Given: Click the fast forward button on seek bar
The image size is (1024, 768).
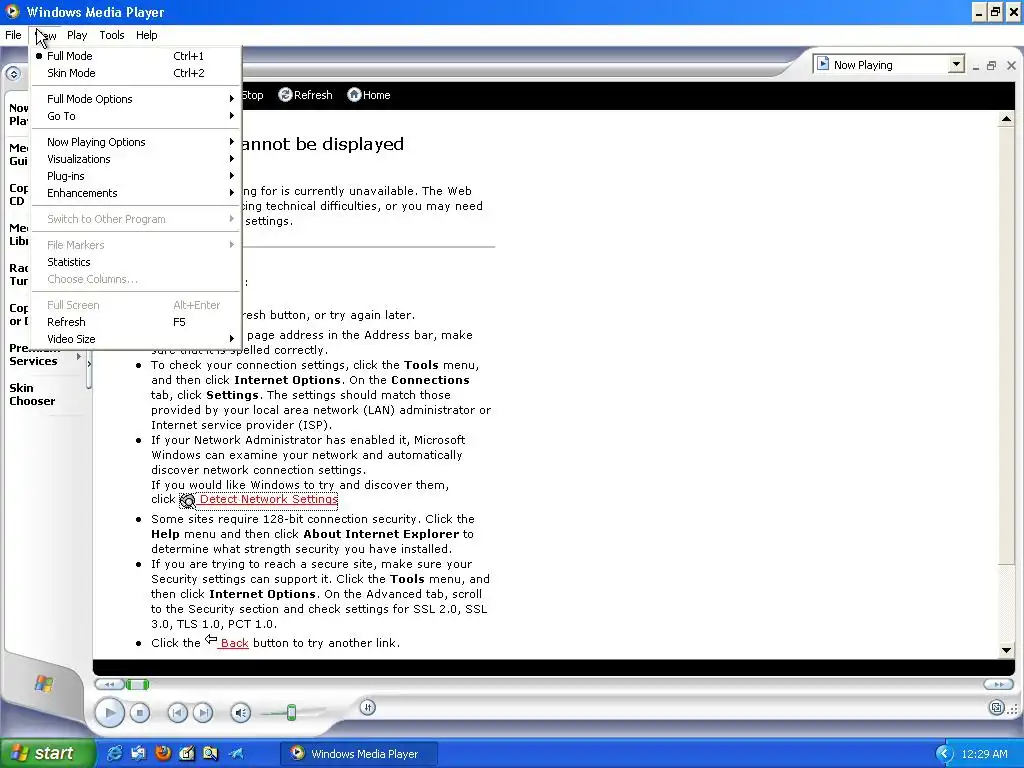Looking at the screenshot, I should coord(998,684).
